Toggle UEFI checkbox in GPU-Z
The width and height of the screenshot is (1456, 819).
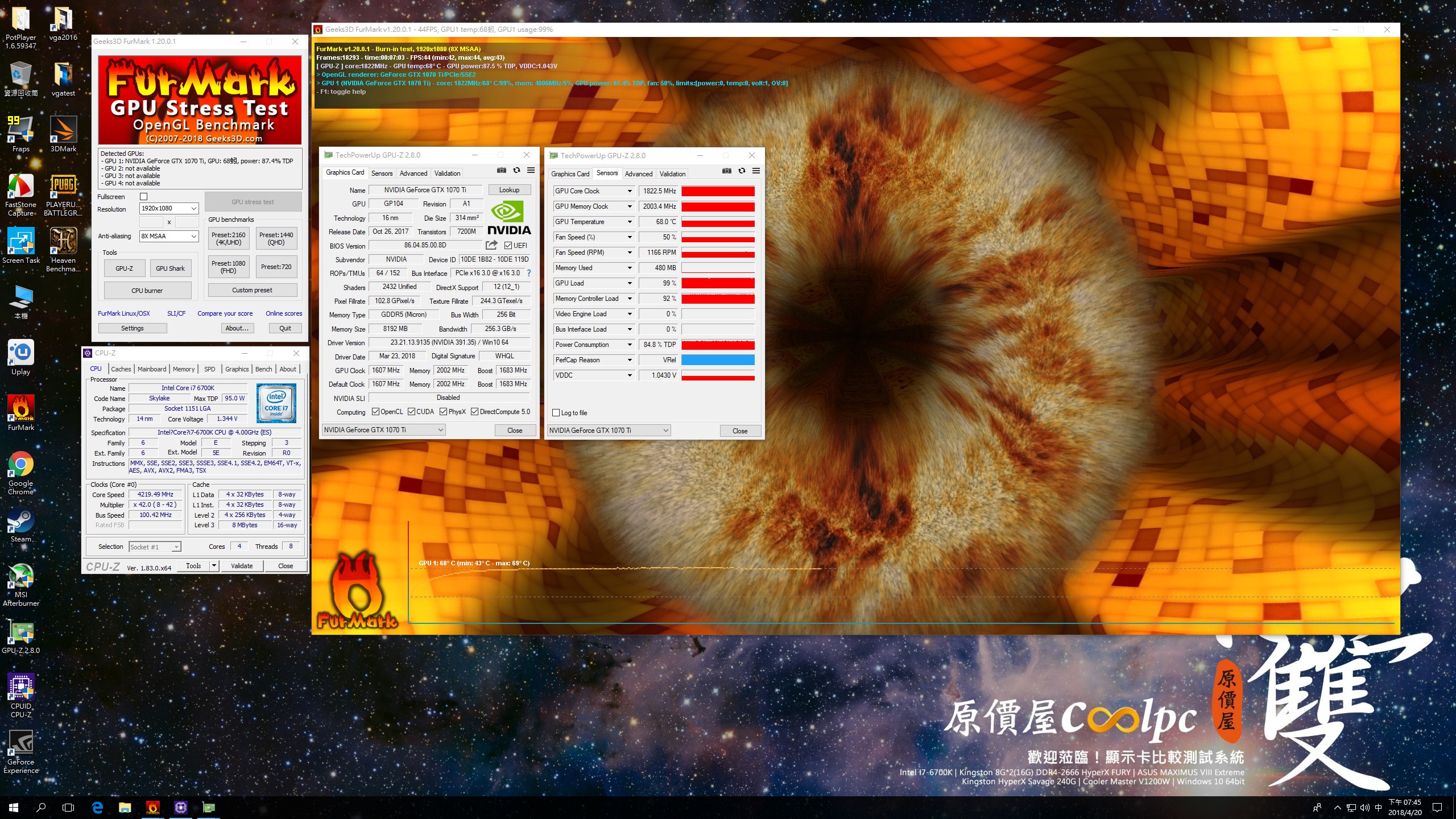(x=508, y=245)
